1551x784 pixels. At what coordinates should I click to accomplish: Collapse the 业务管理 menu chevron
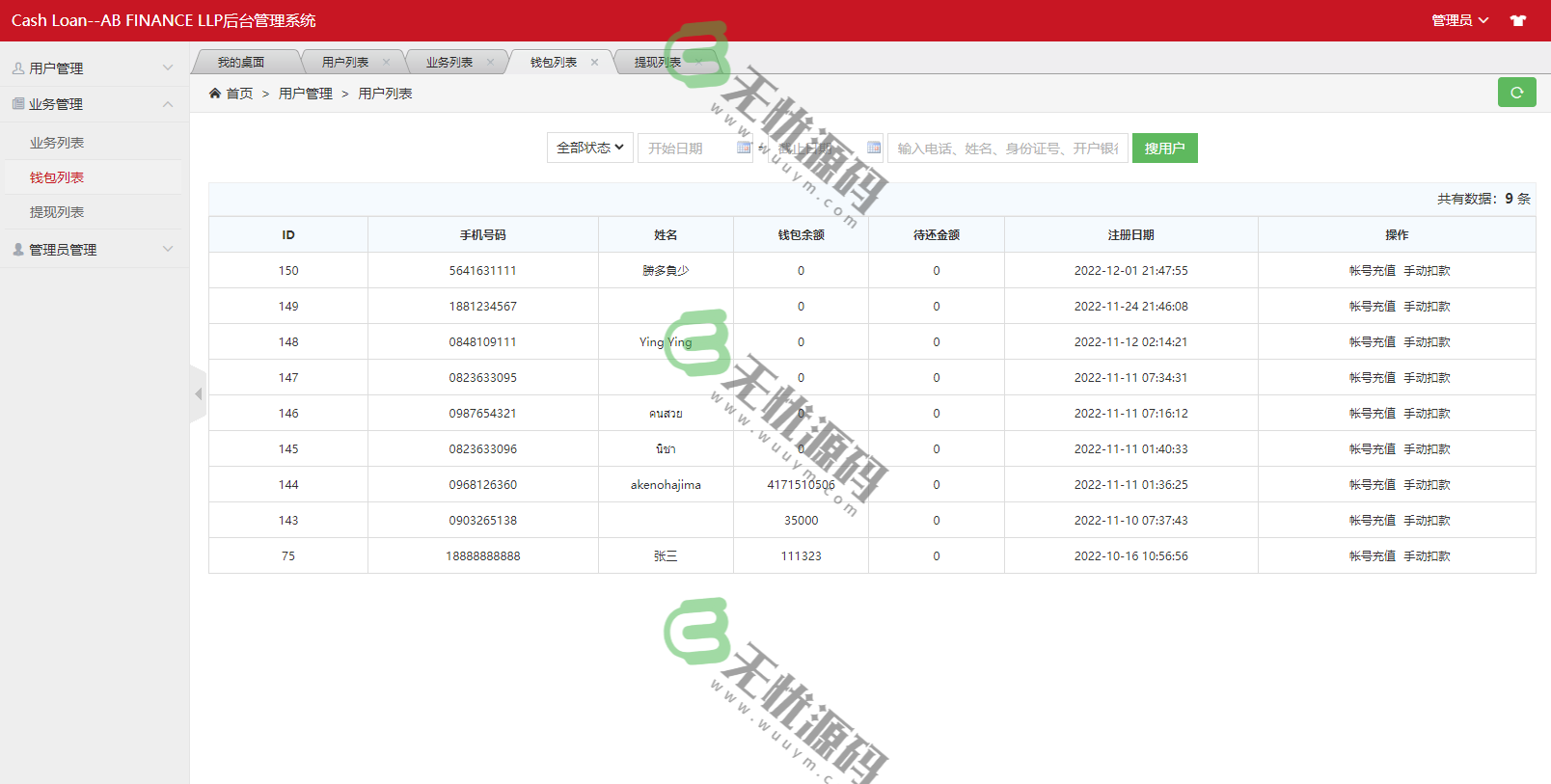(x=168, y=103)
